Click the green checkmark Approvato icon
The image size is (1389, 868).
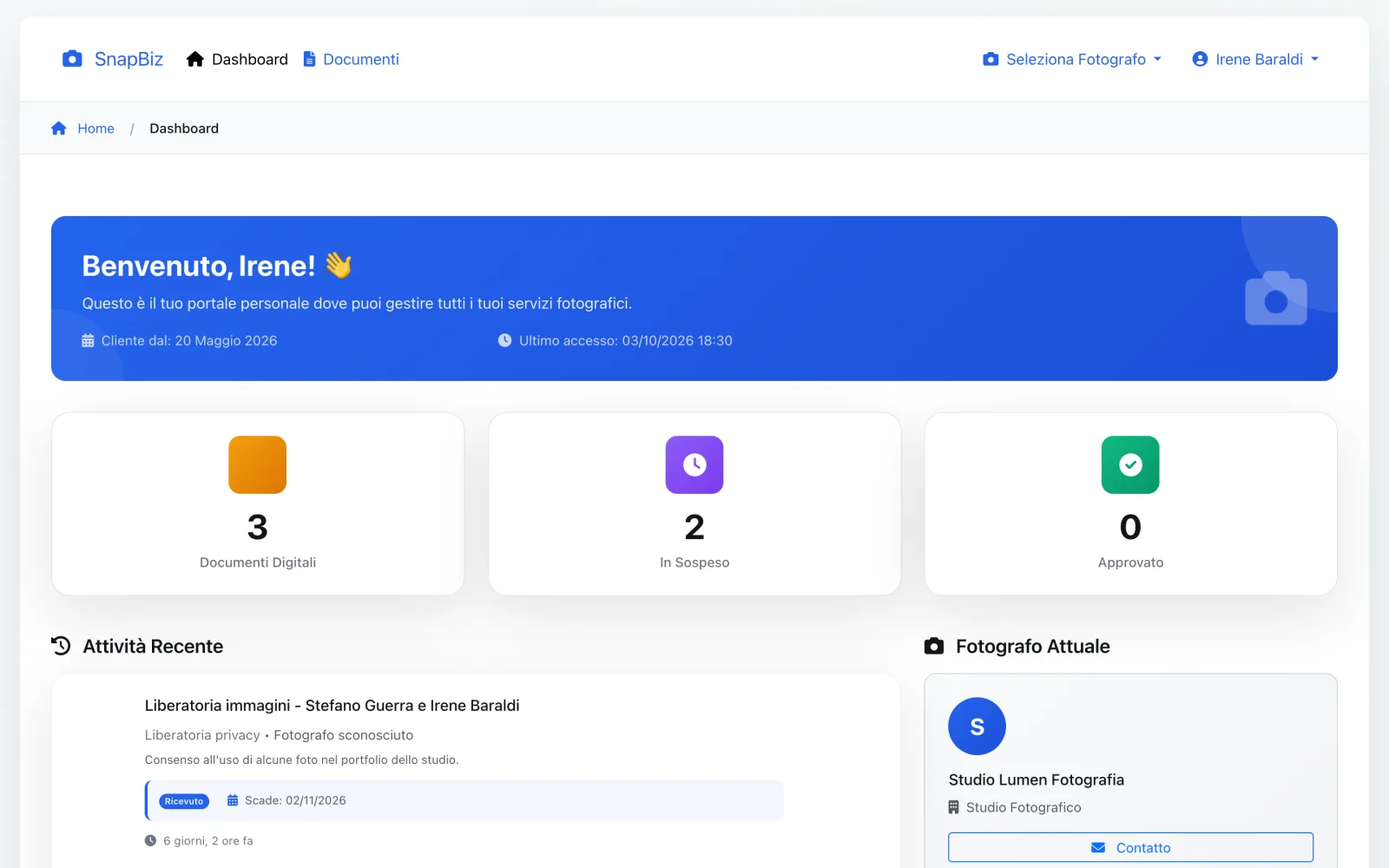pyautogui.click(x=1130, y=464)
